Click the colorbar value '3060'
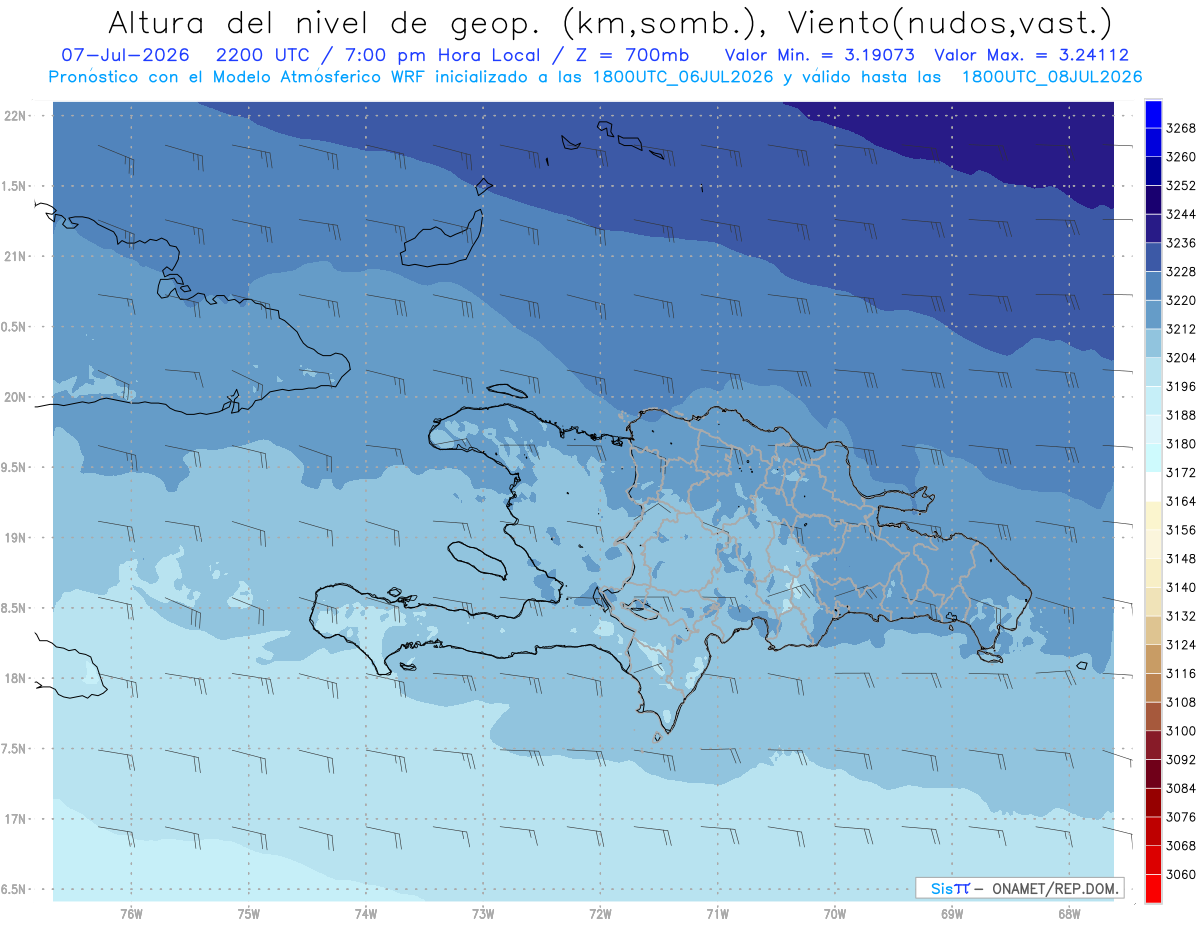The width and height of the screenshot is (1200, 927). (x=1180, y=874)
